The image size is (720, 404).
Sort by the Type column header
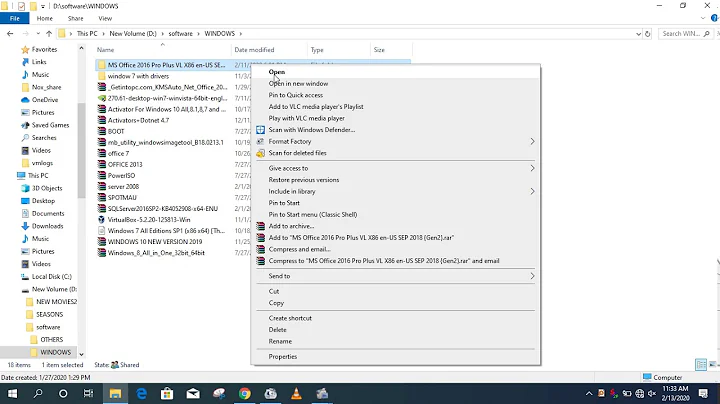(317, 50)
